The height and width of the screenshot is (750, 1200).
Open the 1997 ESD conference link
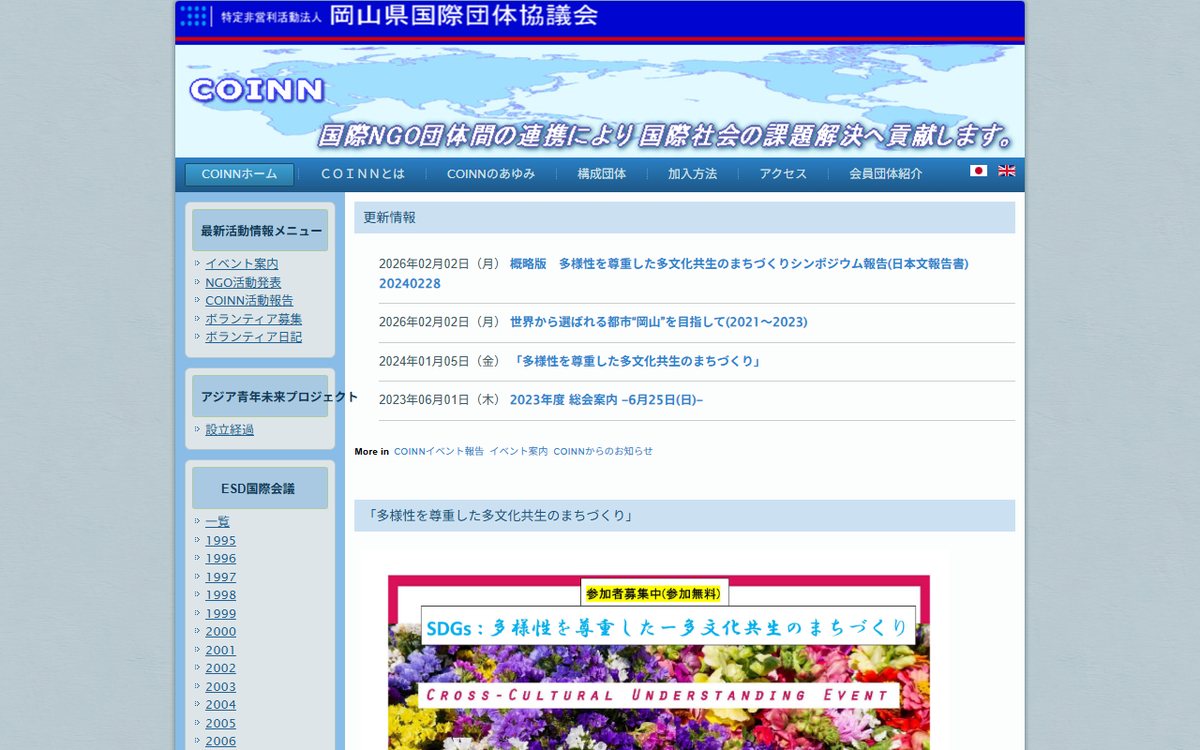221,577
